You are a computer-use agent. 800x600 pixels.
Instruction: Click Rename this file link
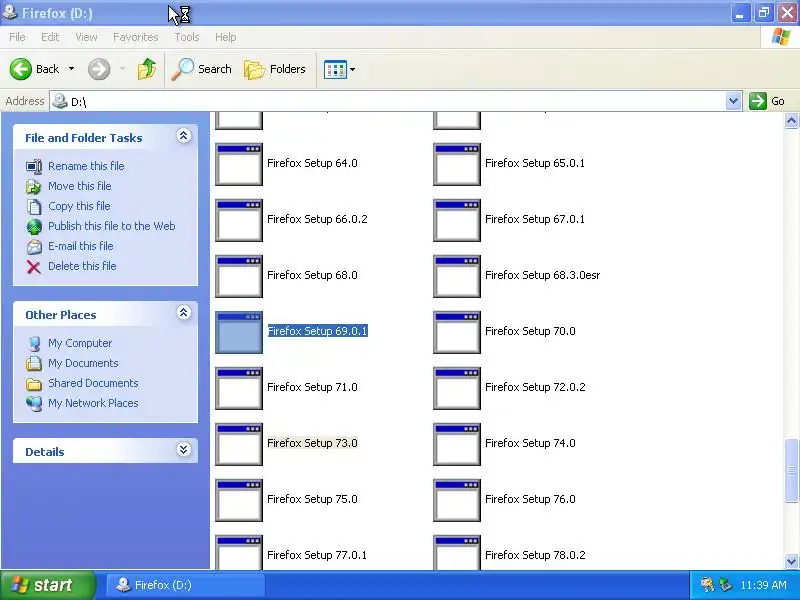click(x=86, y=166)
